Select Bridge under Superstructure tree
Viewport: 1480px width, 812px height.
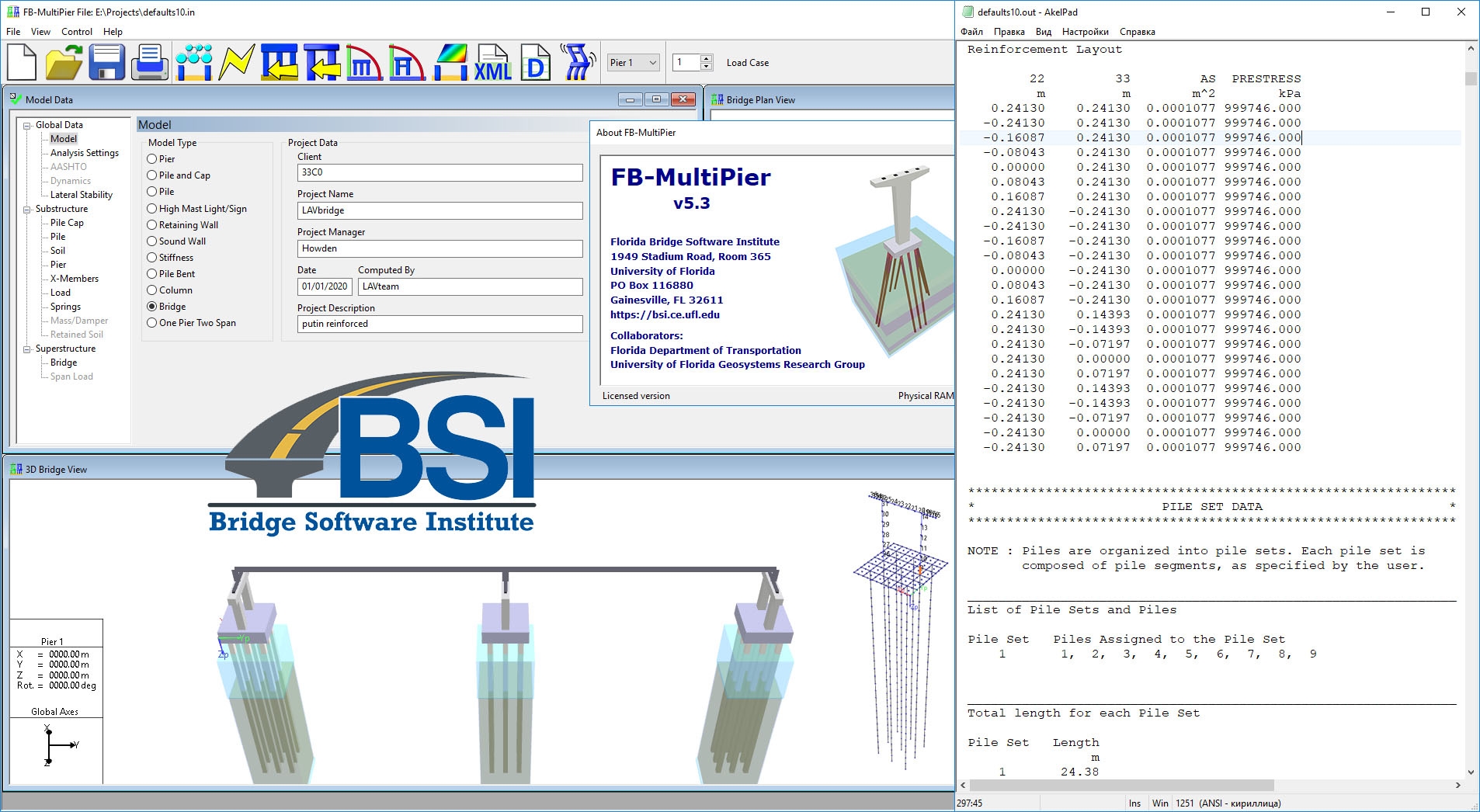pyautogui.click(x=64, y=363)
